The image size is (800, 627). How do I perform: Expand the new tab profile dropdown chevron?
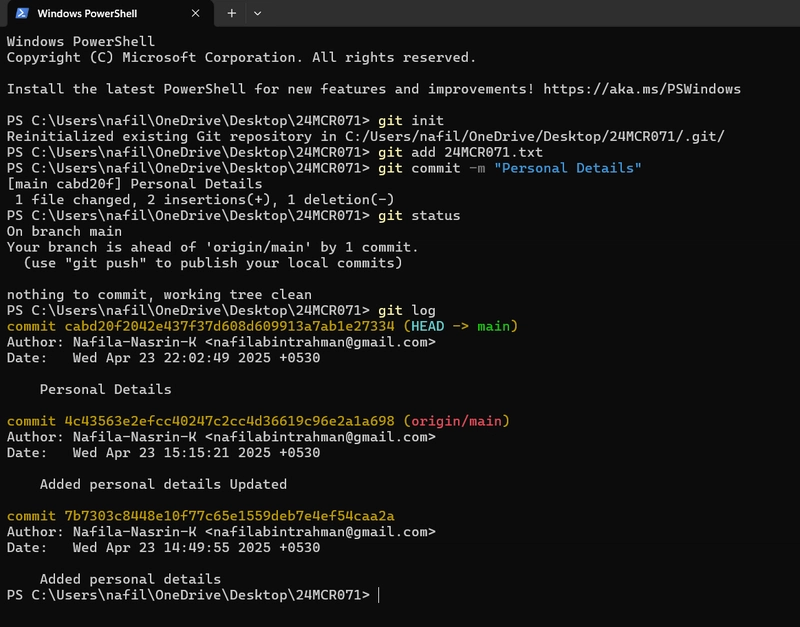[x=258, y=13]
